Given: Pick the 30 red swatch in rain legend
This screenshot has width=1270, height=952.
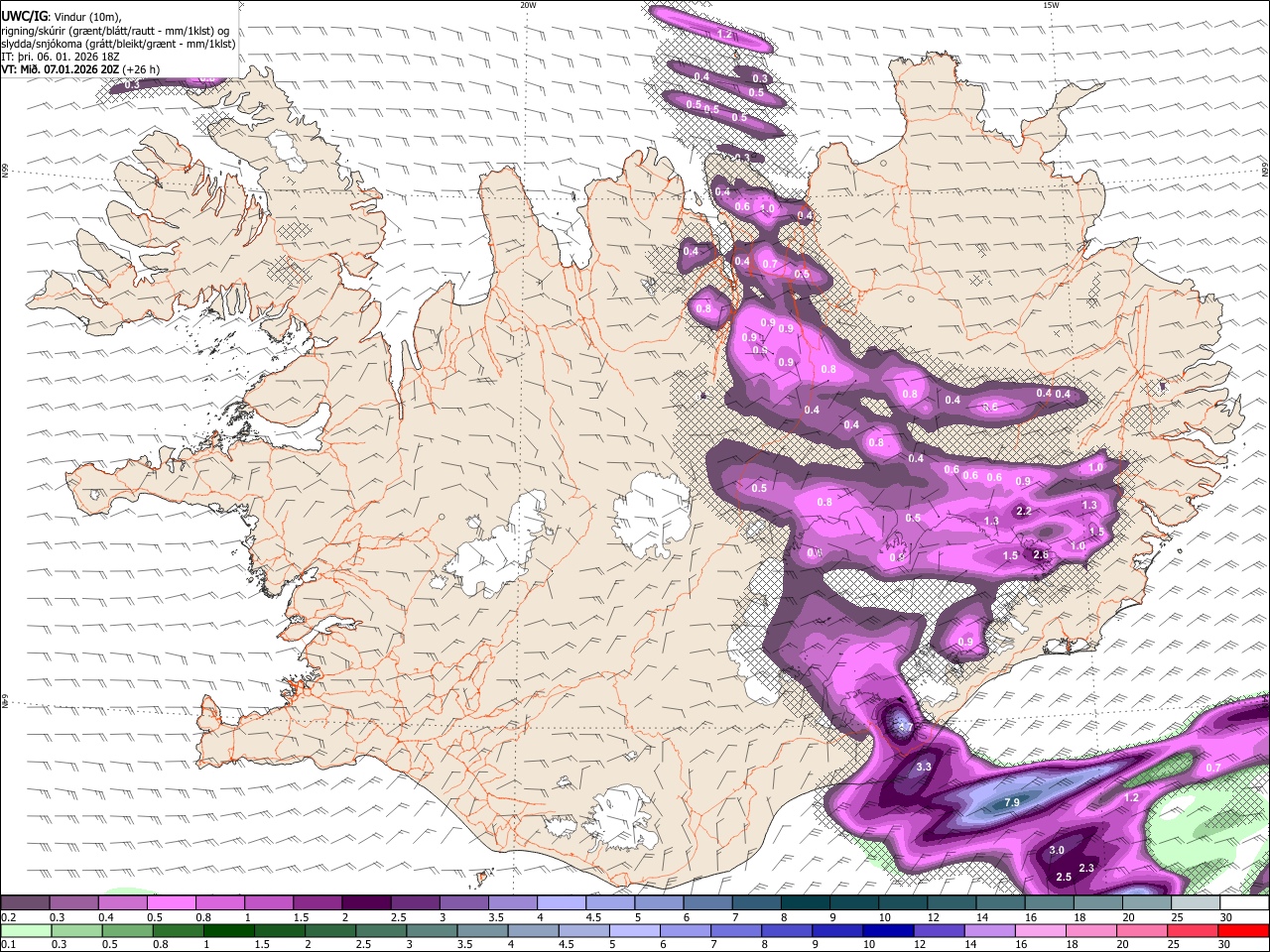Looking at the screenshot, I should (1244, 930).
